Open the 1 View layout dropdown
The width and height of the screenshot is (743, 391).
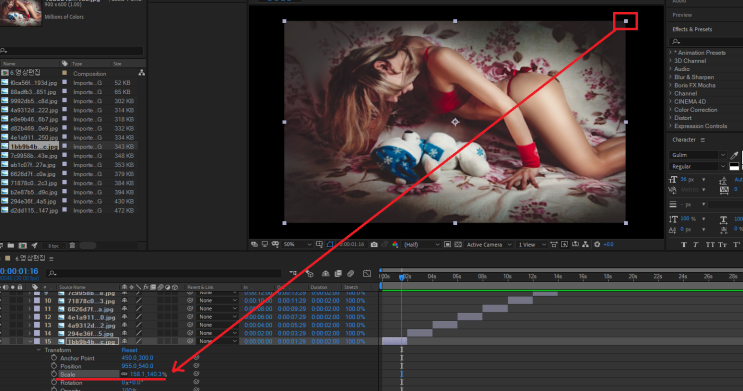[532, 245]
